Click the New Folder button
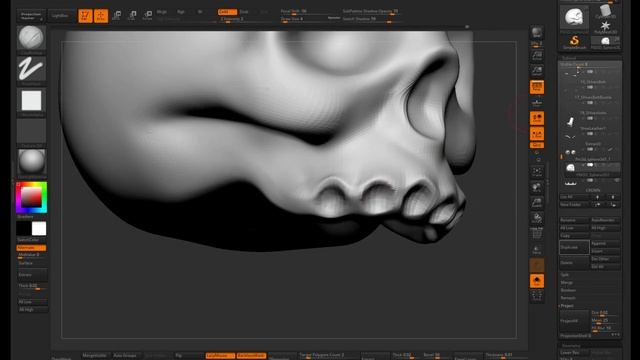This screenshot has width=640, height=360. 575,205
